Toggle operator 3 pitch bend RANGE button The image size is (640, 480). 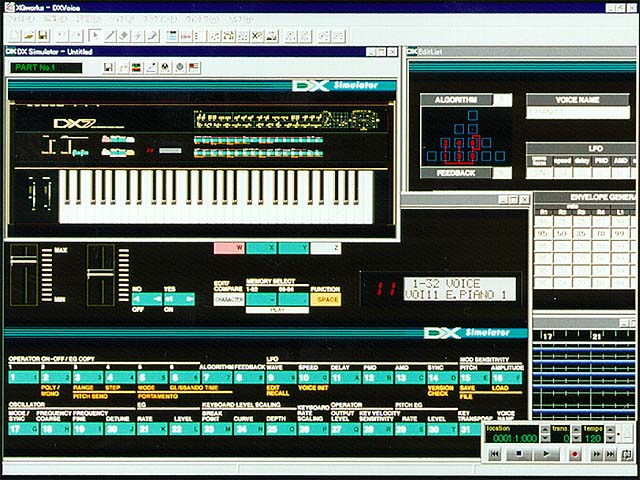pyautogui.click(x=88, y=377)
